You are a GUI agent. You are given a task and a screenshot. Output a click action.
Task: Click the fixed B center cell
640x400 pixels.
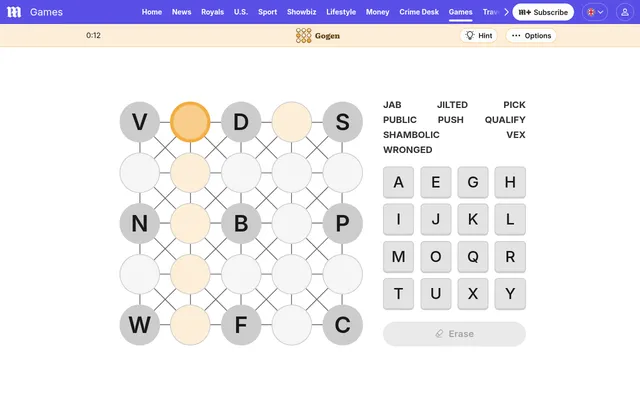tap(241, 223)
